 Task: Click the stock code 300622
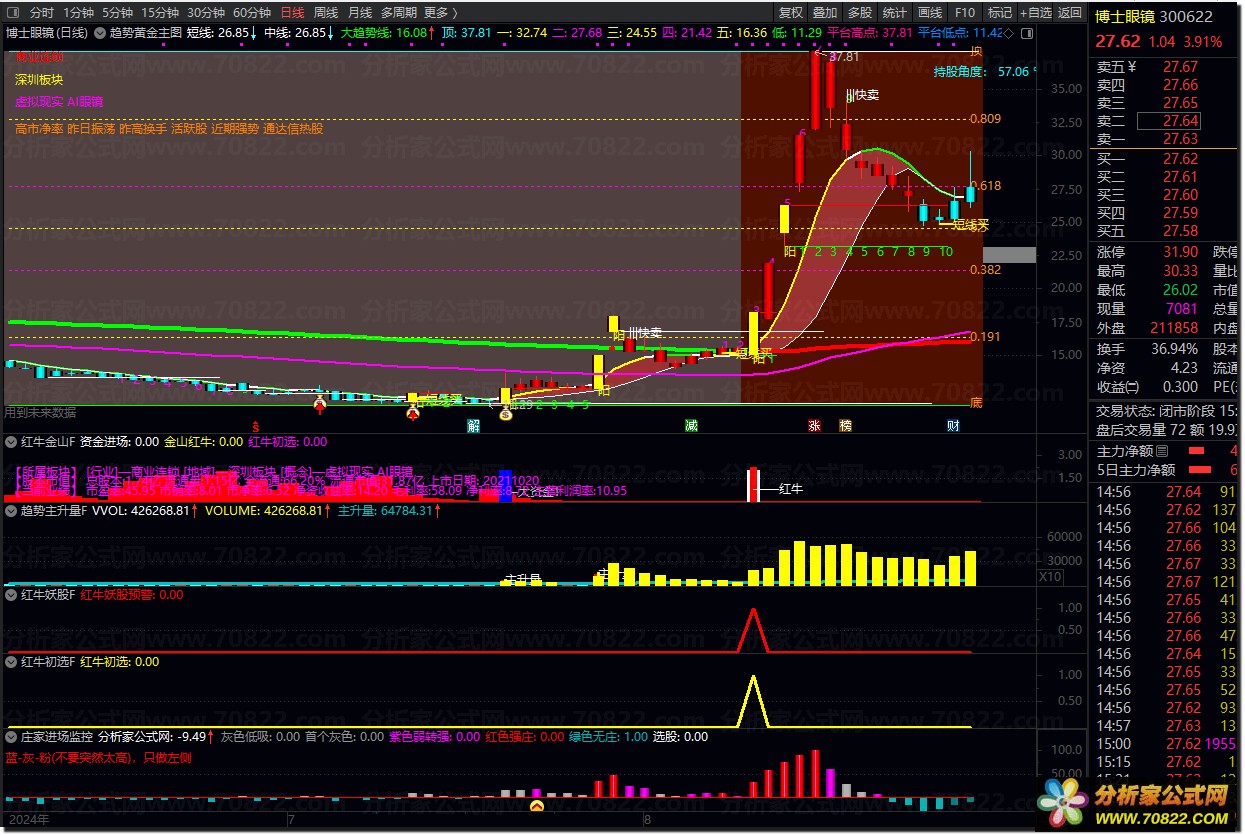point(1187,17)
